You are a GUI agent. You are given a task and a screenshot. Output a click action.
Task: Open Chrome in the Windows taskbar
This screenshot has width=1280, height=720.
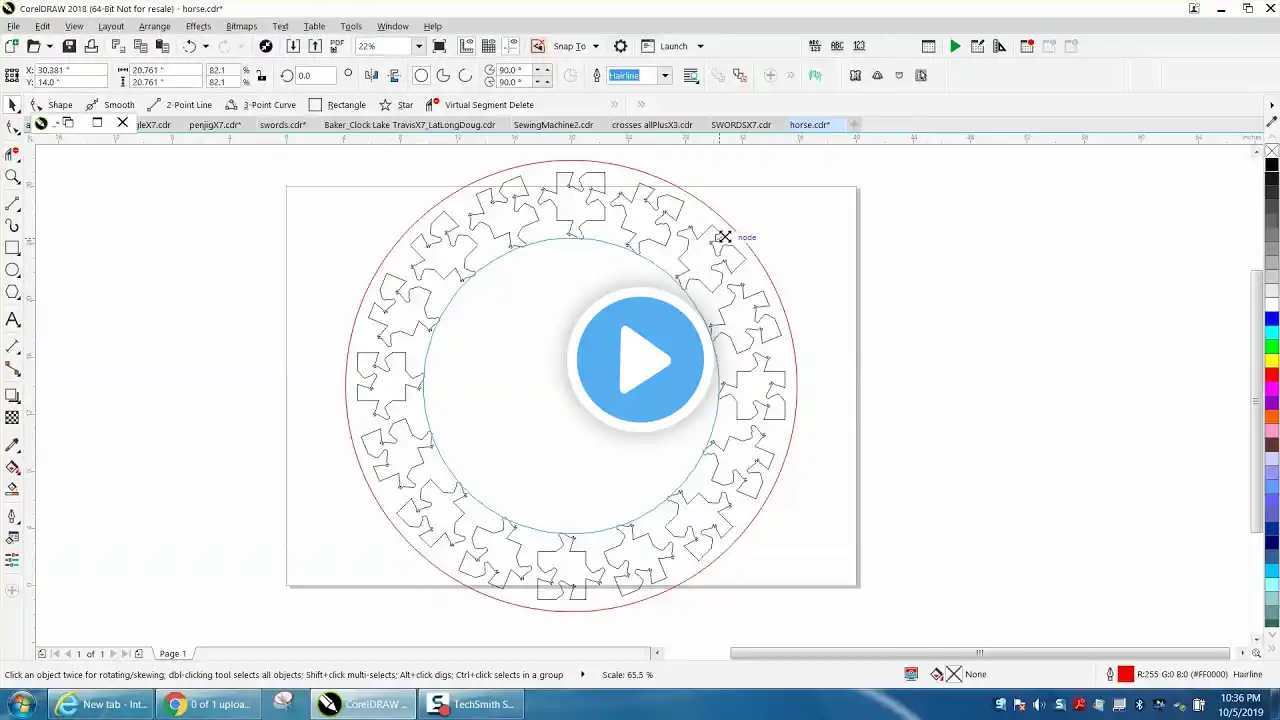(211, 704)
